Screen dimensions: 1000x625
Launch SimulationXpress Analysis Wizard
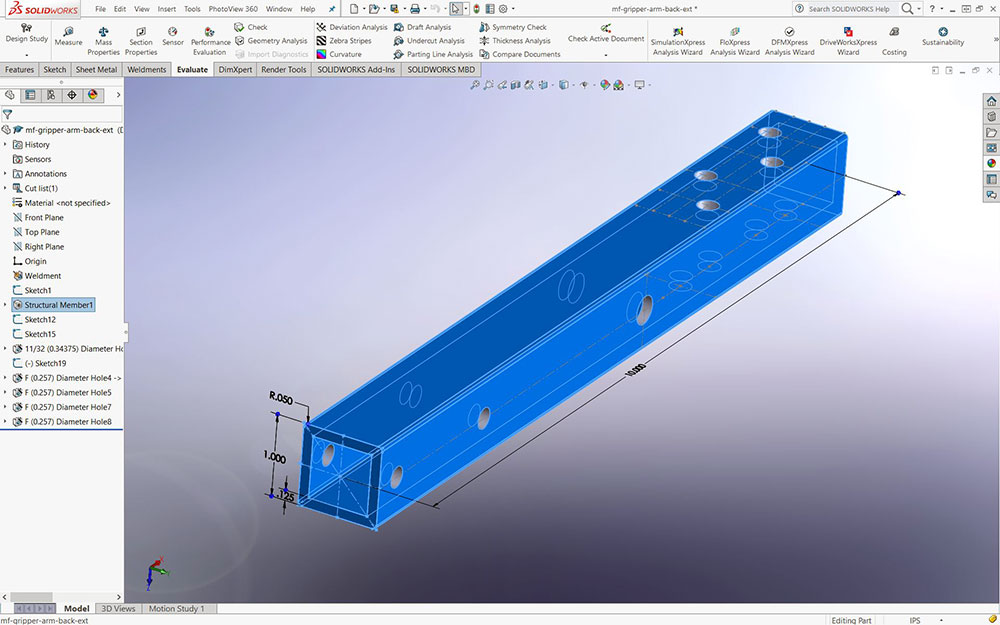677,38
